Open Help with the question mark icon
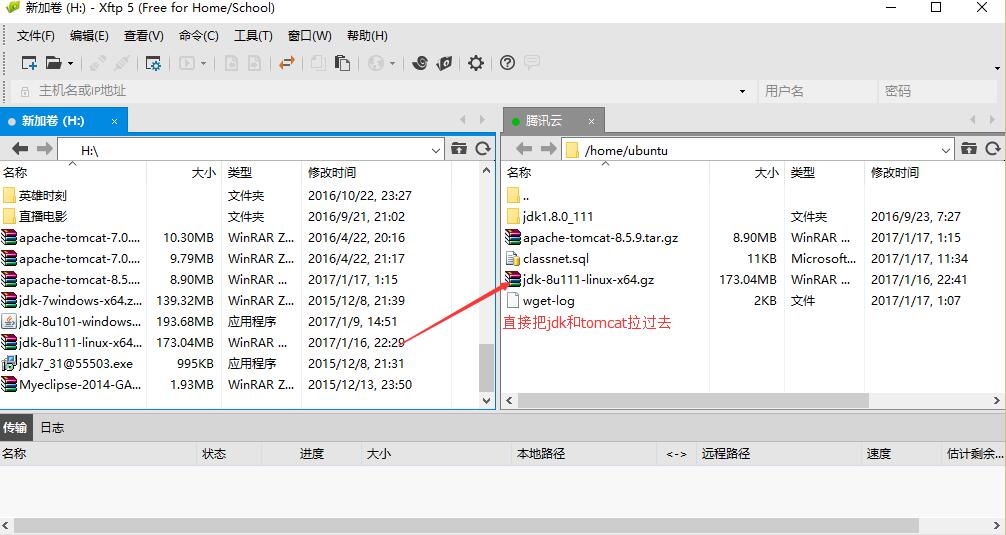This screenshot has width=1006, height=535. point(507,63)
